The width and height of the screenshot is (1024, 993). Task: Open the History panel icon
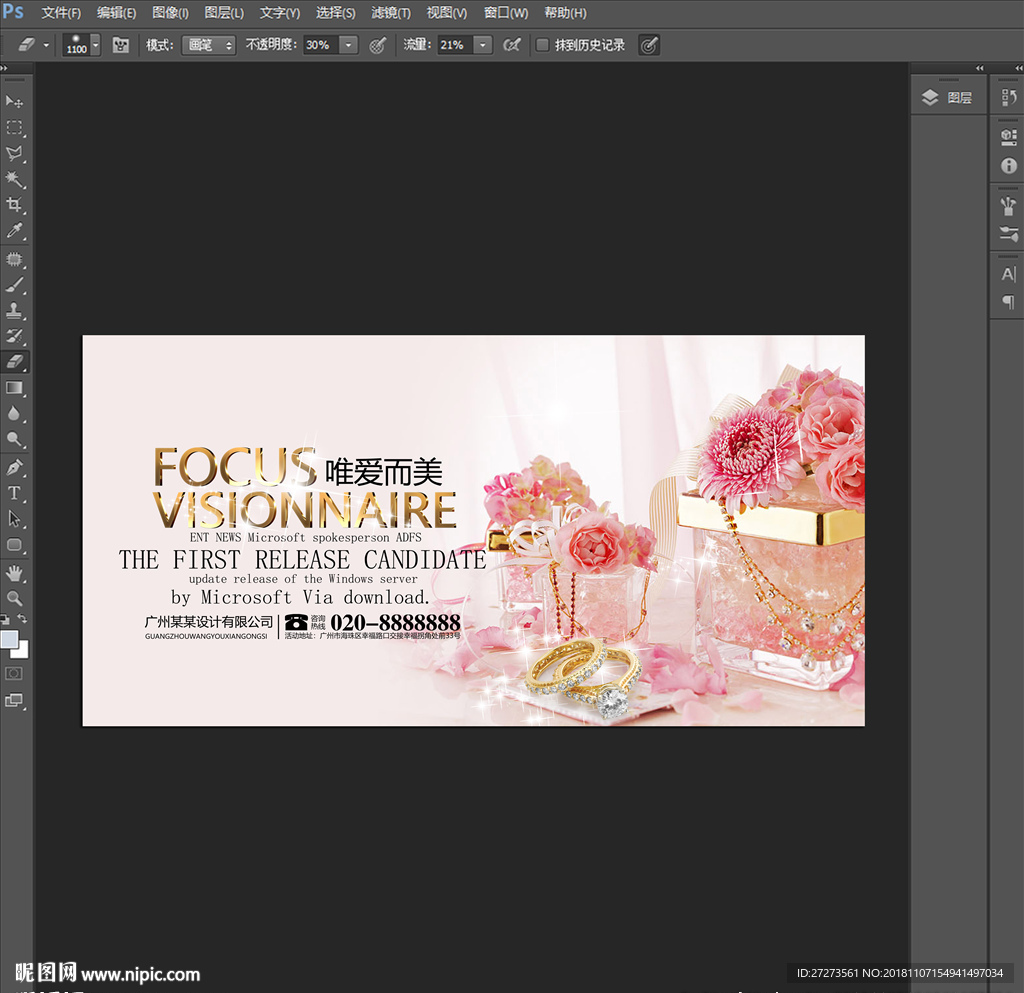(1008, 97)
